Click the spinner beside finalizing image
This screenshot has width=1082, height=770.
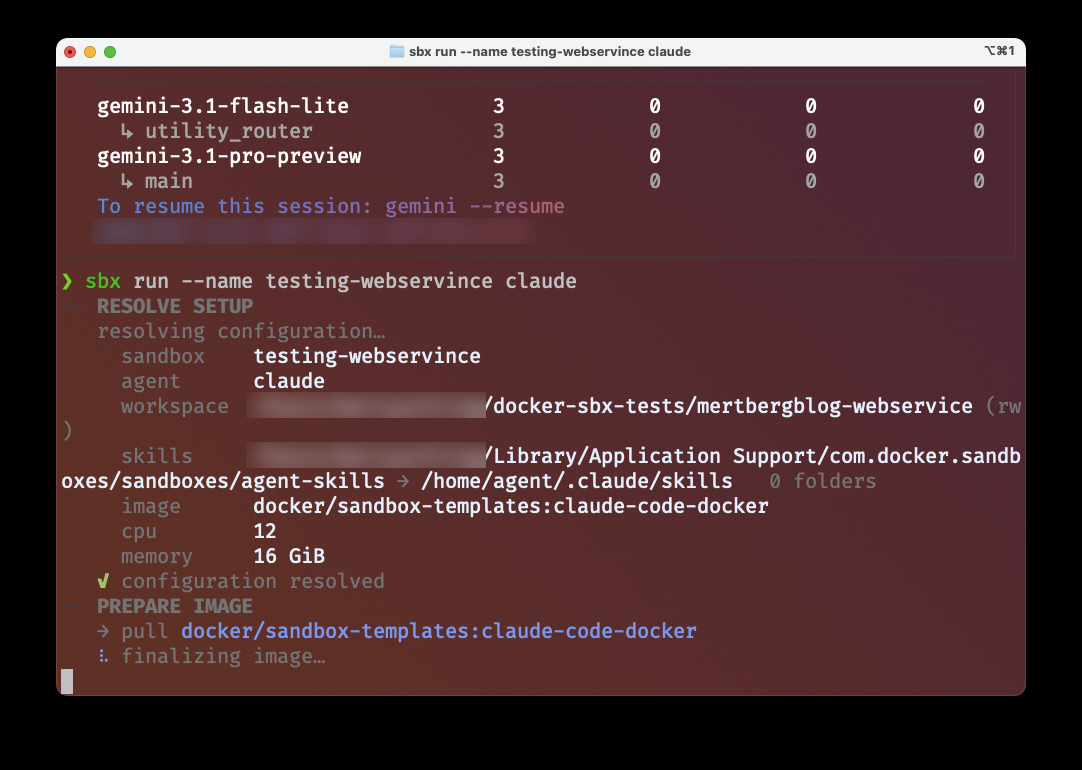pyautogui.click(x=104, y=656)
